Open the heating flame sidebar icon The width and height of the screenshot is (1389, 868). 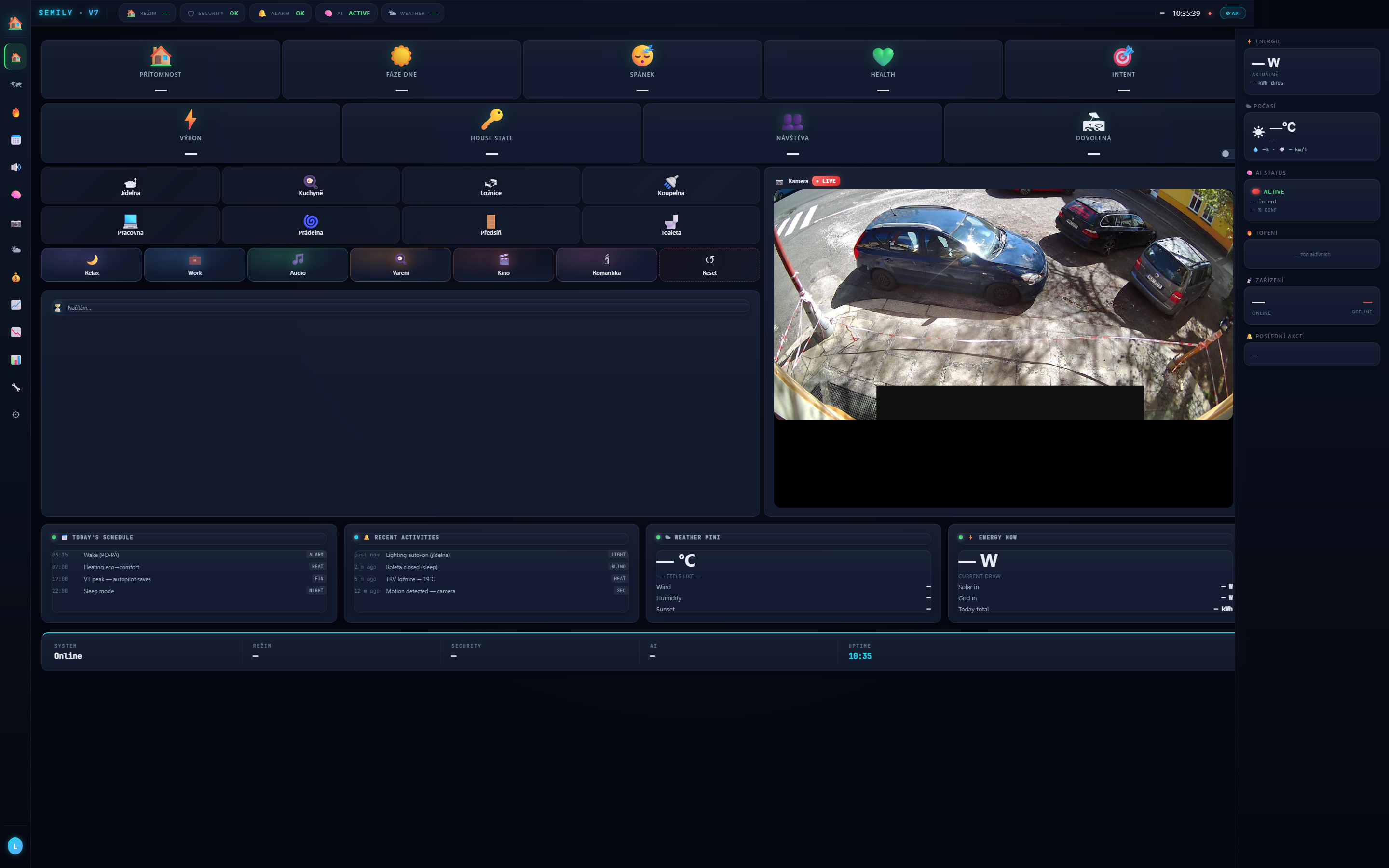(15, 112)
